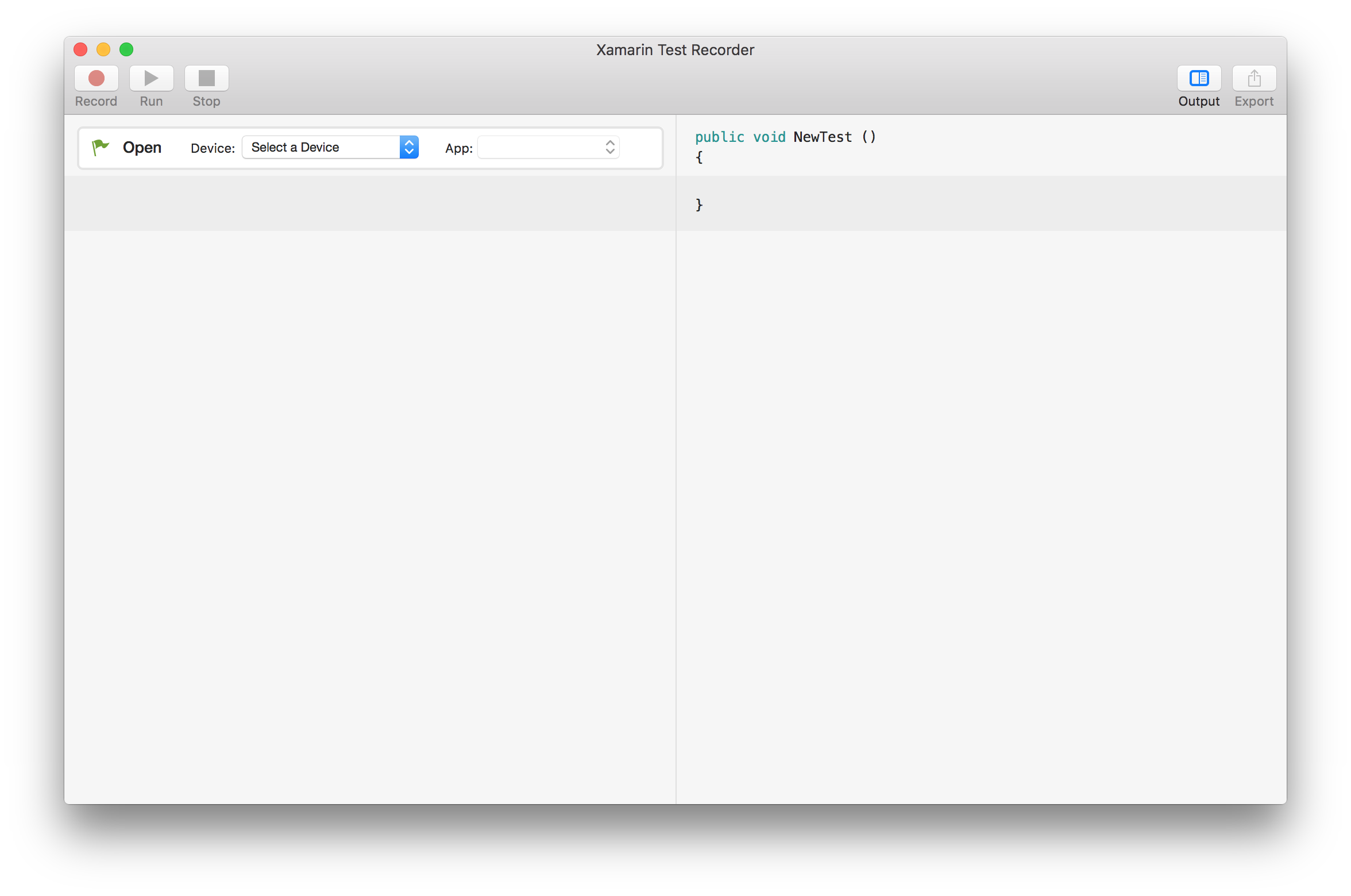
Task: Click the Output view toggle icon
Action: coord(1197,78)
